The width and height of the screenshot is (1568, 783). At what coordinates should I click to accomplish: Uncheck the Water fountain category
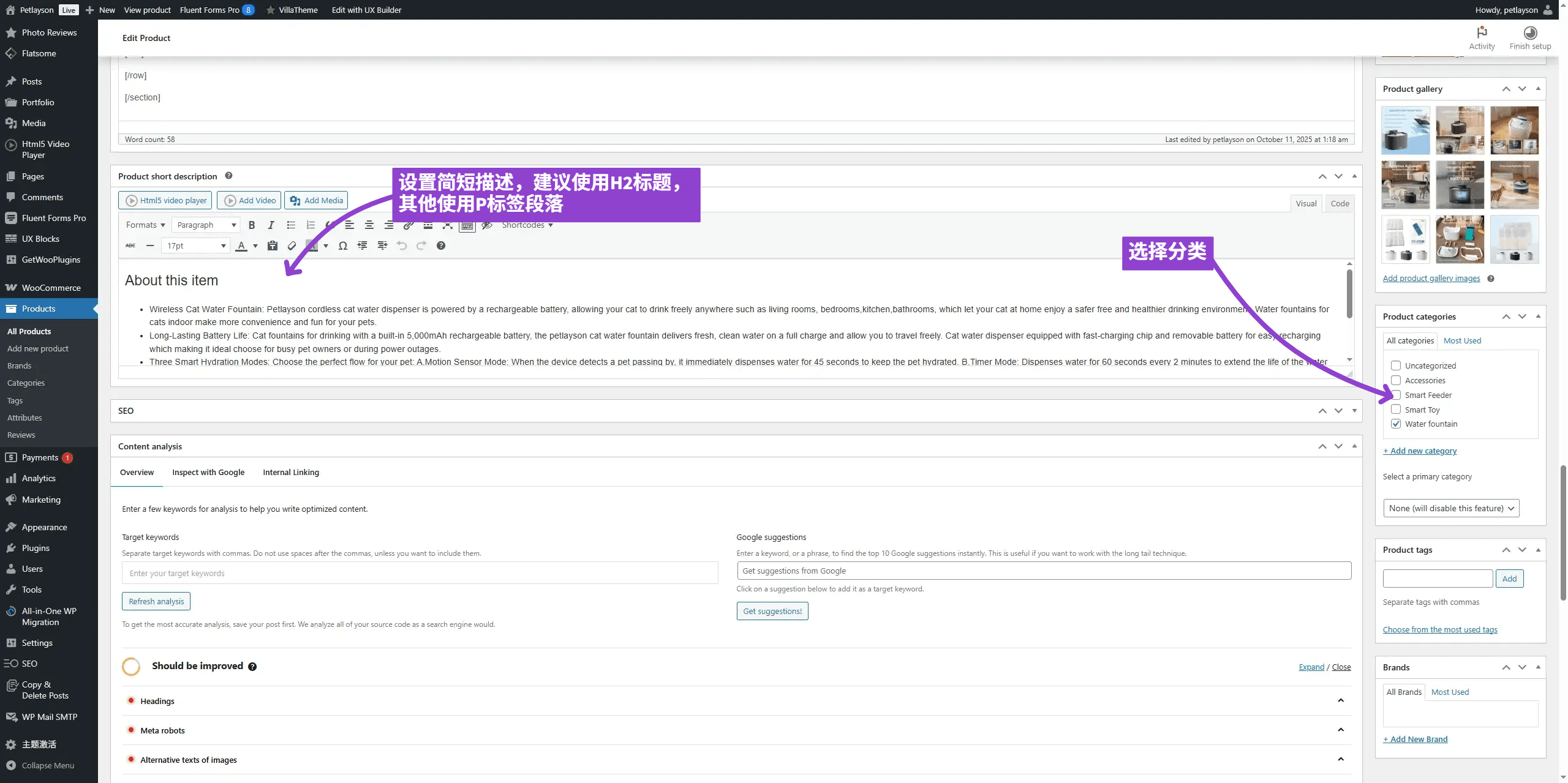[x=1396, y=424]
